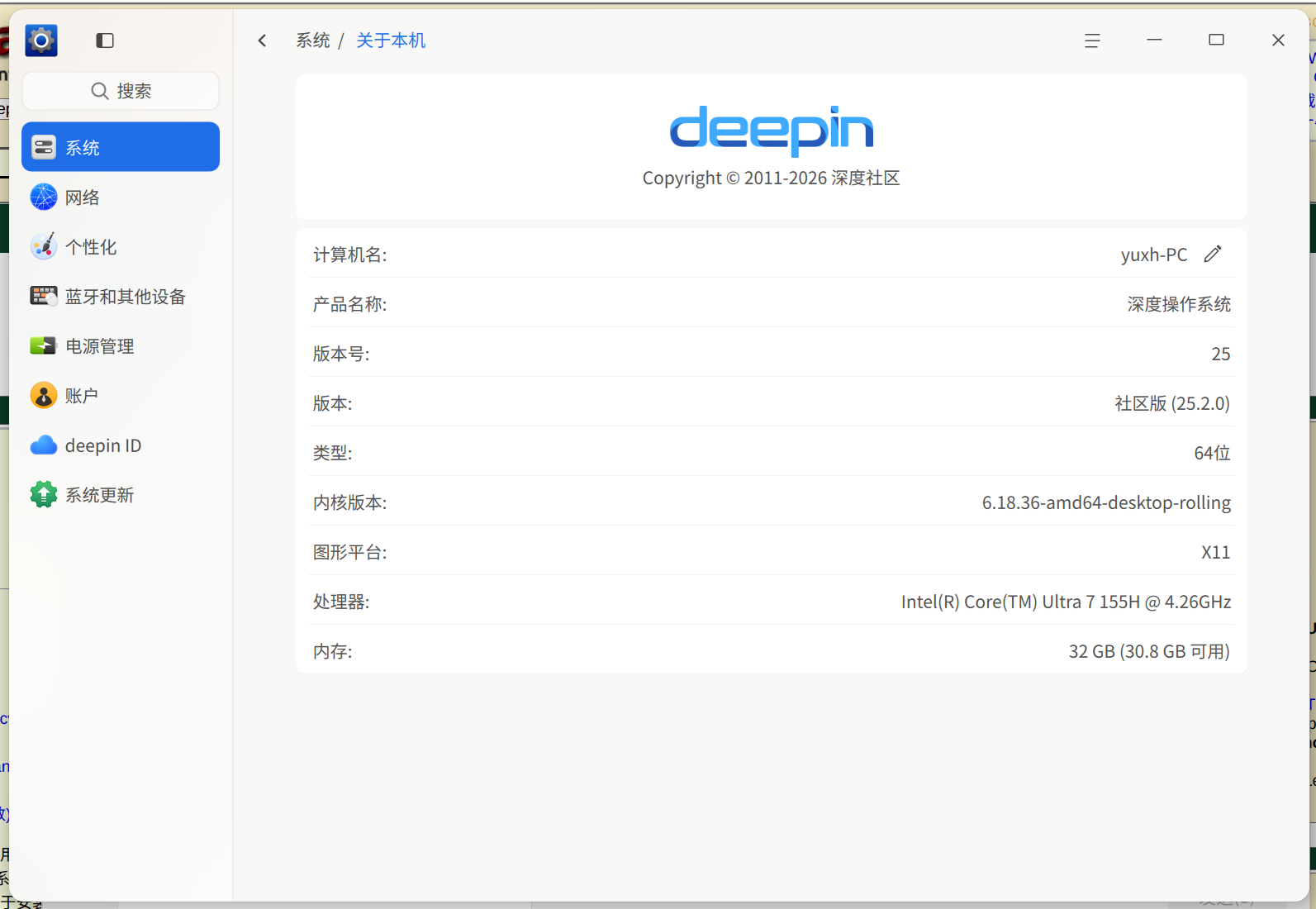Click the 内核版本 label

pos(349,502)
